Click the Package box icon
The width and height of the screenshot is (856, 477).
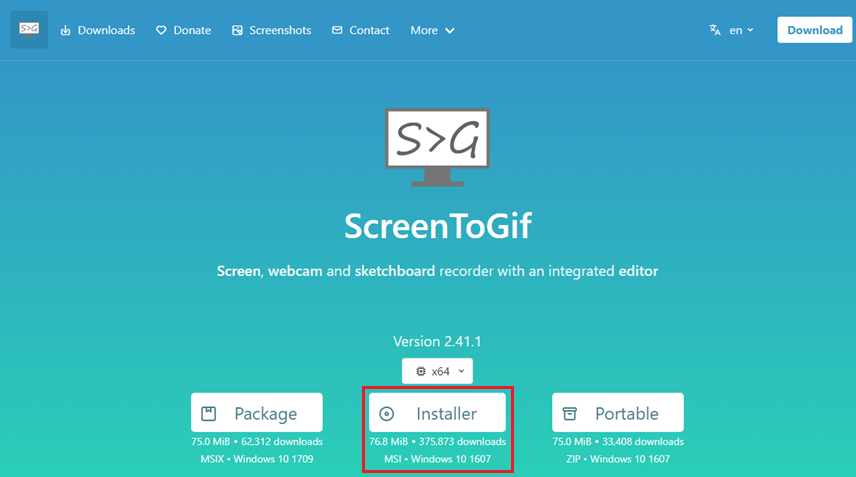[209, 414]
